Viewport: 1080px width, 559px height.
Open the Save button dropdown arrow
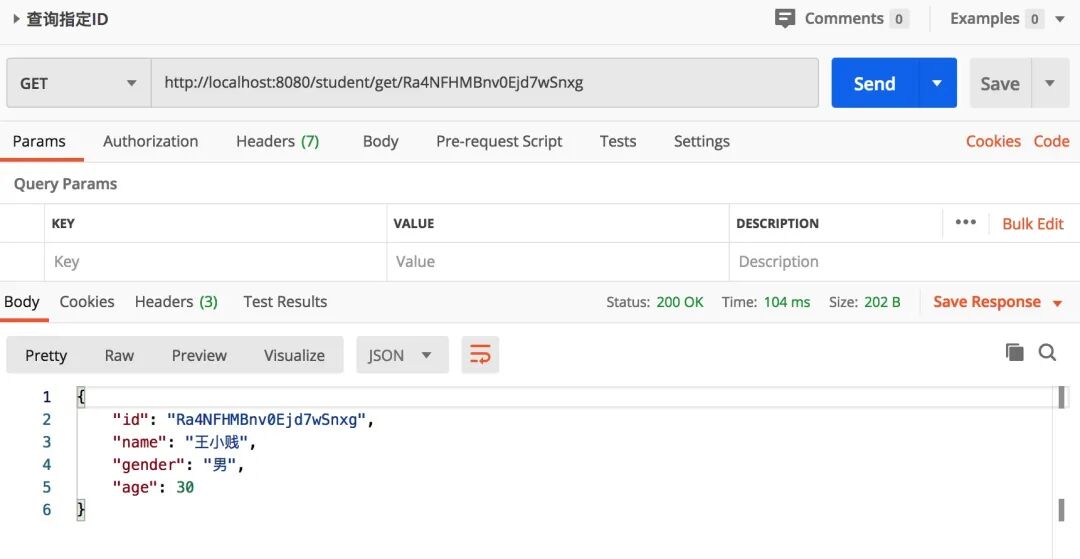point(1050,84)
